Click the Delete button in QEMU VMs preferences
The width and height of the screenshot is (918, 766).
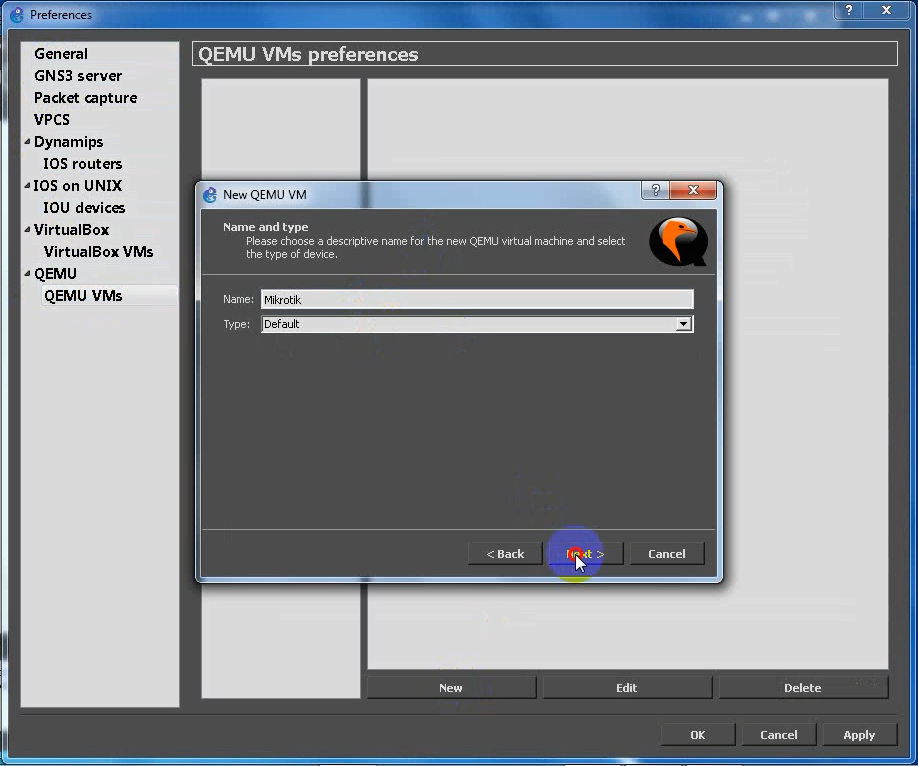pos(803,688)
